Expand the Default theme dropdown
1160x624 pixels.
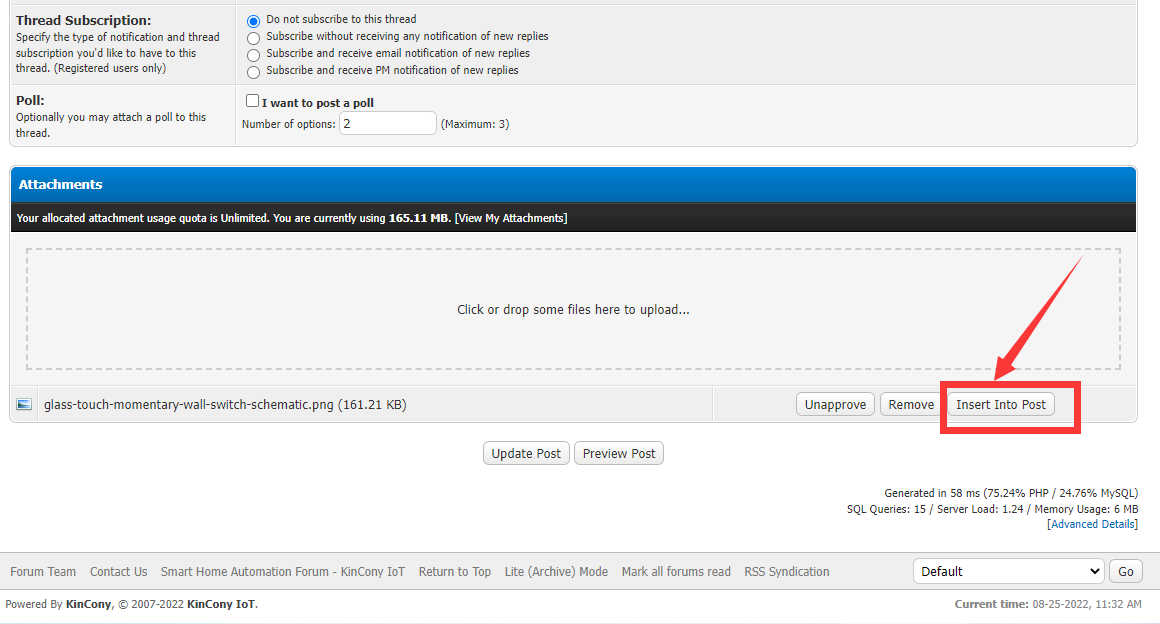pyautogui.click(x=1008, y=571)
